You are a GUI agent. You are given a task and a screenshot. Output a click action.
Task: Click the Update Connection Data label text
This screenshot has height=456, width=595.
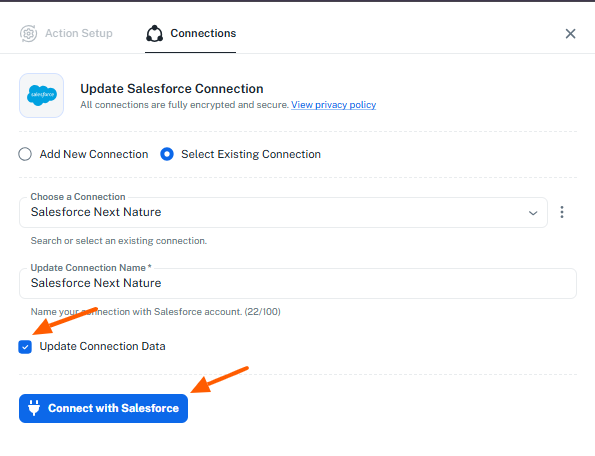pos(102,346)
